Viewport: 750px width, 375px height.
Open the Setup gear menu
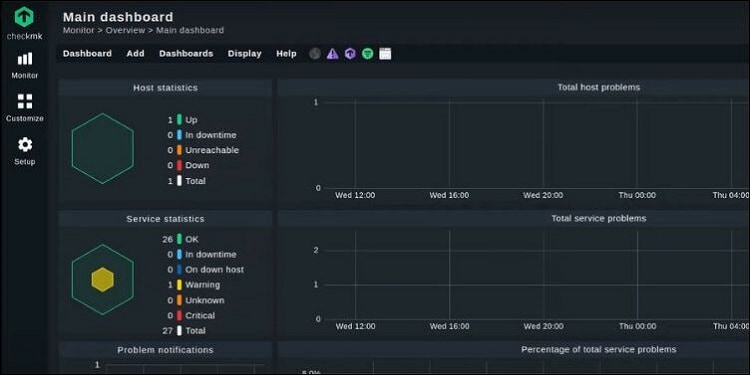[25, 151]
